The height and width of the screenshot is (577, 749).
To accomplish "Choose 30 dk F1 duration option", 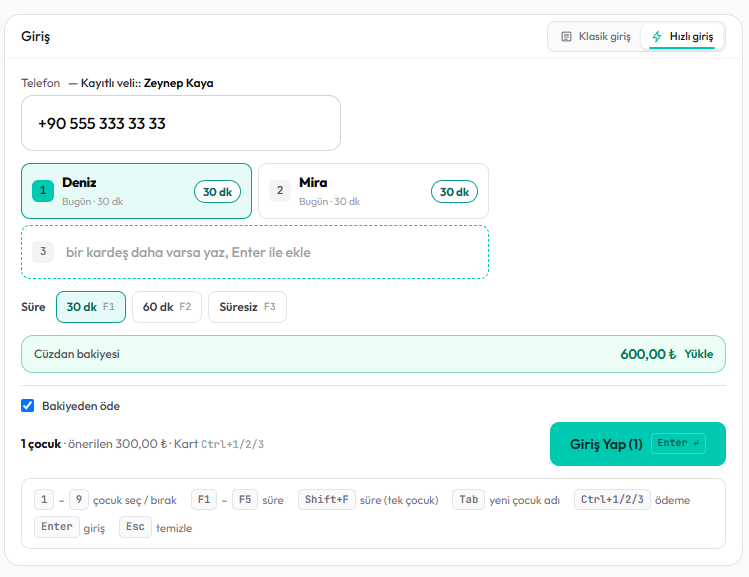I will tap(91, 307).
